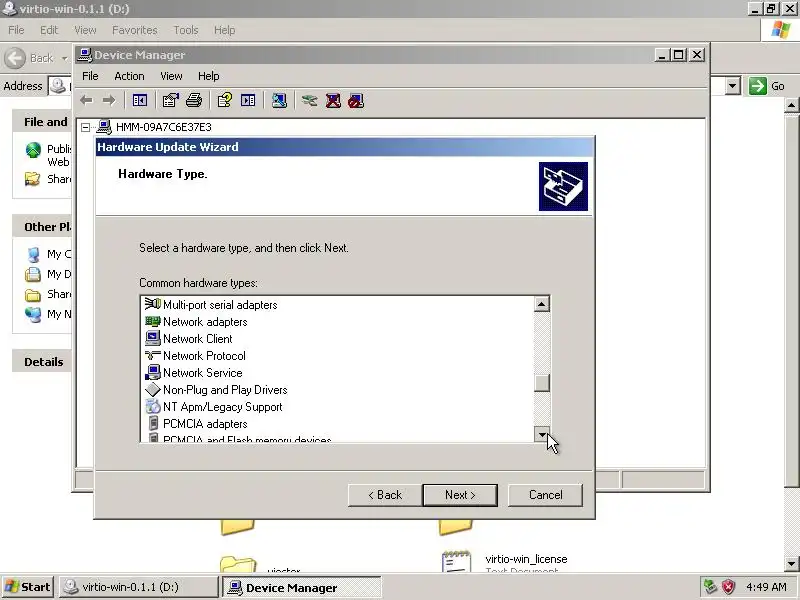Viewport: 800px width, 600px height.
Task: Click the My Documents icon in Other Places
Action: coord(33,274)
